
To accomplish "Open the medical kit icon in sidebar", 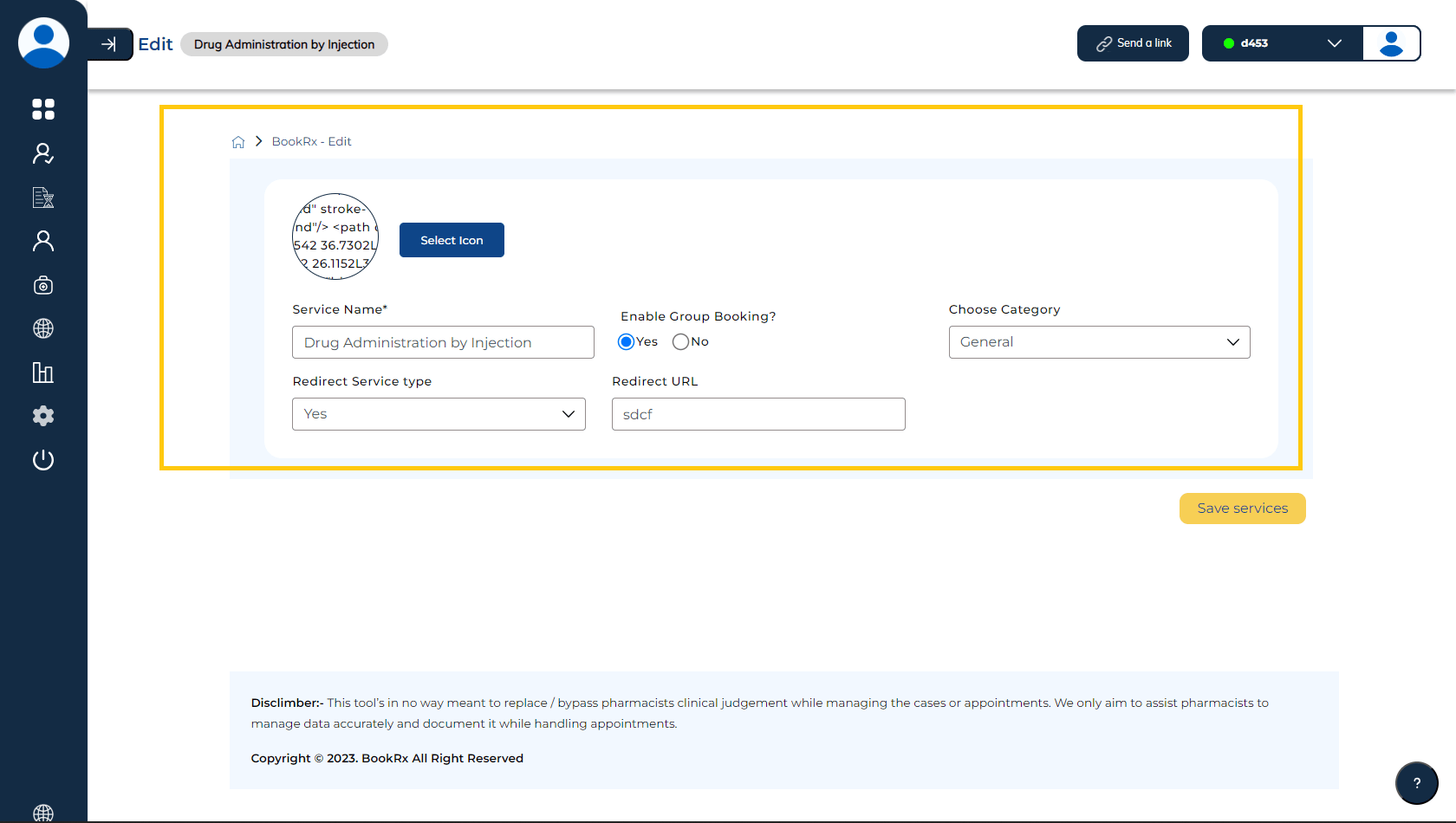I will coord(43,284).
